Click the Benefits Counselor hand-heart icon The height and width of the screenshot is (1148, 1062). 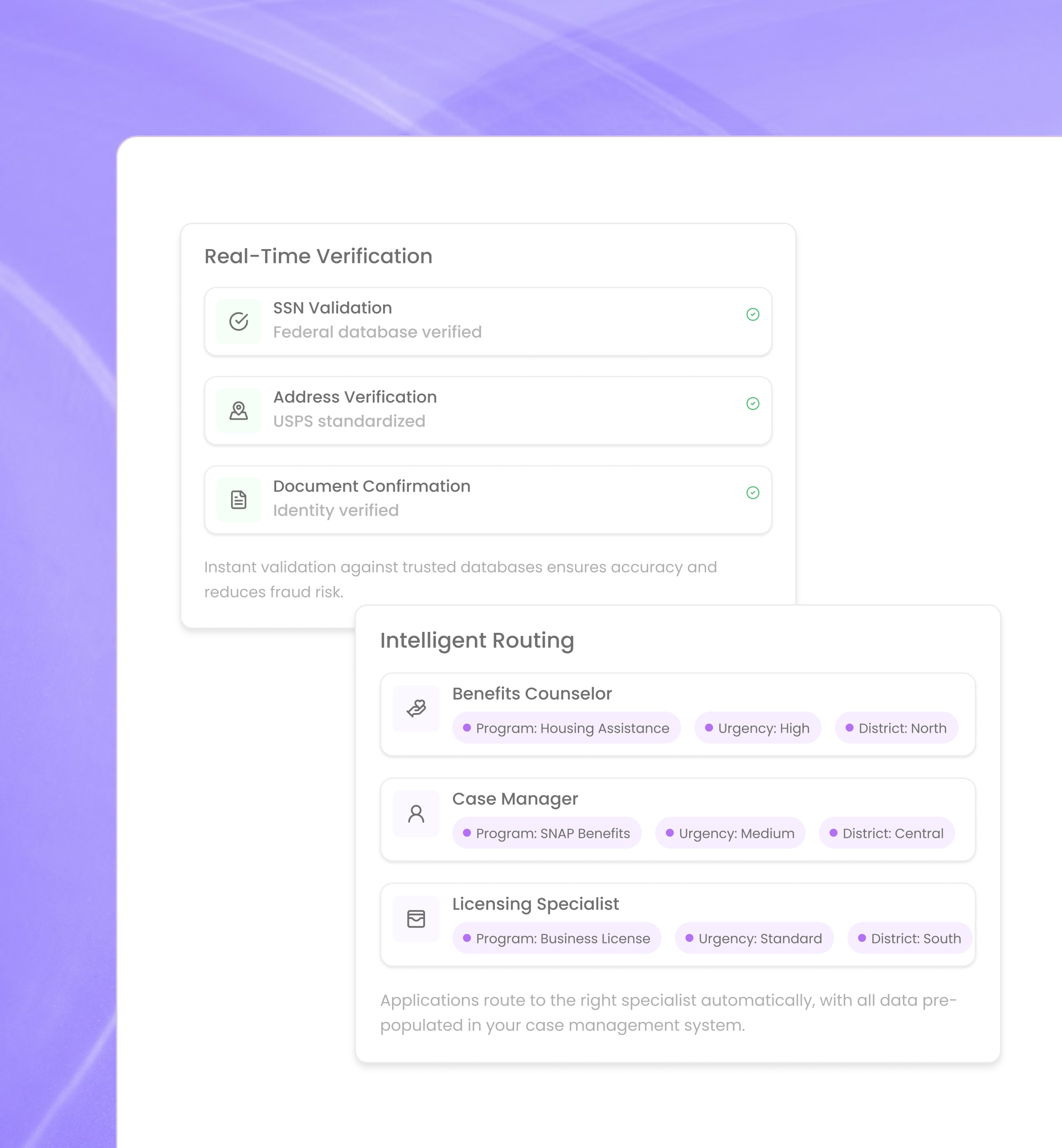pyautogui.click(x=416, y=708)
